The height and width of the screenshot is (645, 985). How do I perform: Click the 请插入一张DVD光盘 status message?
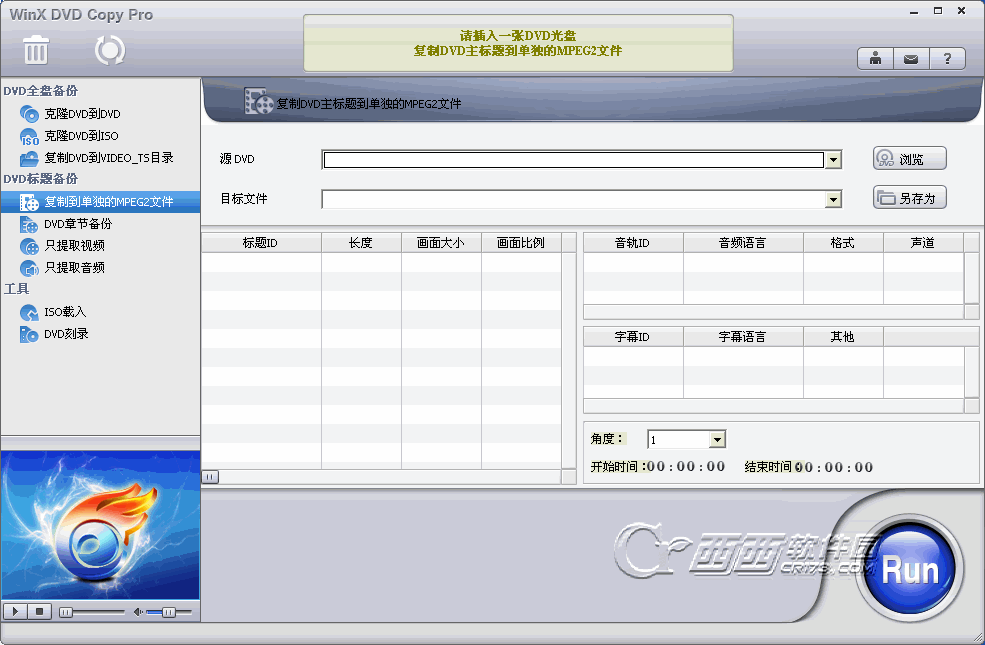(518, 36)
